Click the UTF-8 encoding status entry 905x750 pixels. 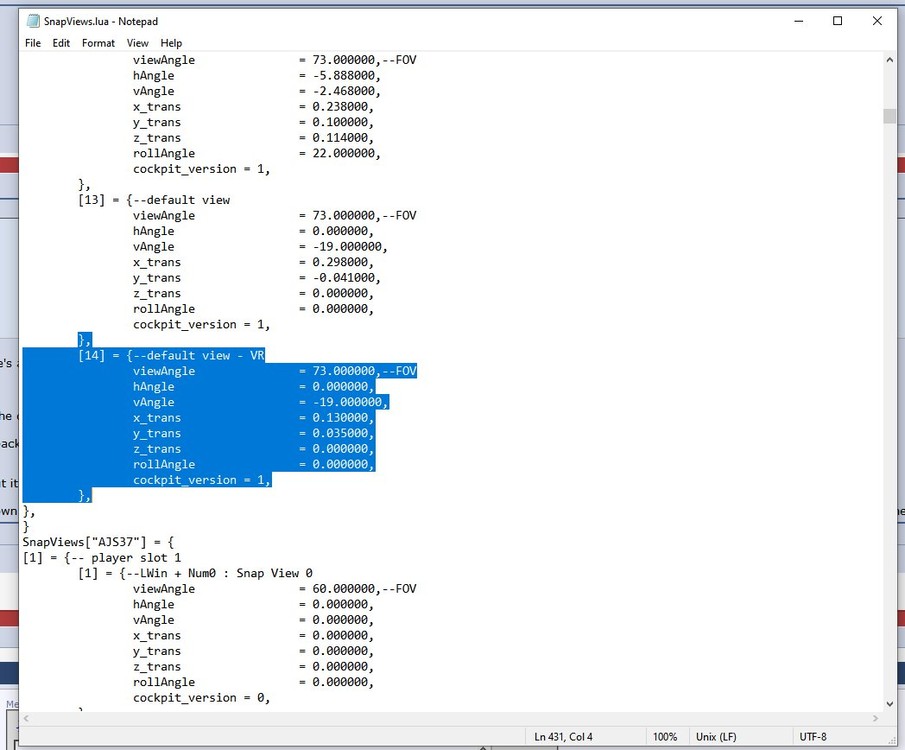[x=813, y=737]
